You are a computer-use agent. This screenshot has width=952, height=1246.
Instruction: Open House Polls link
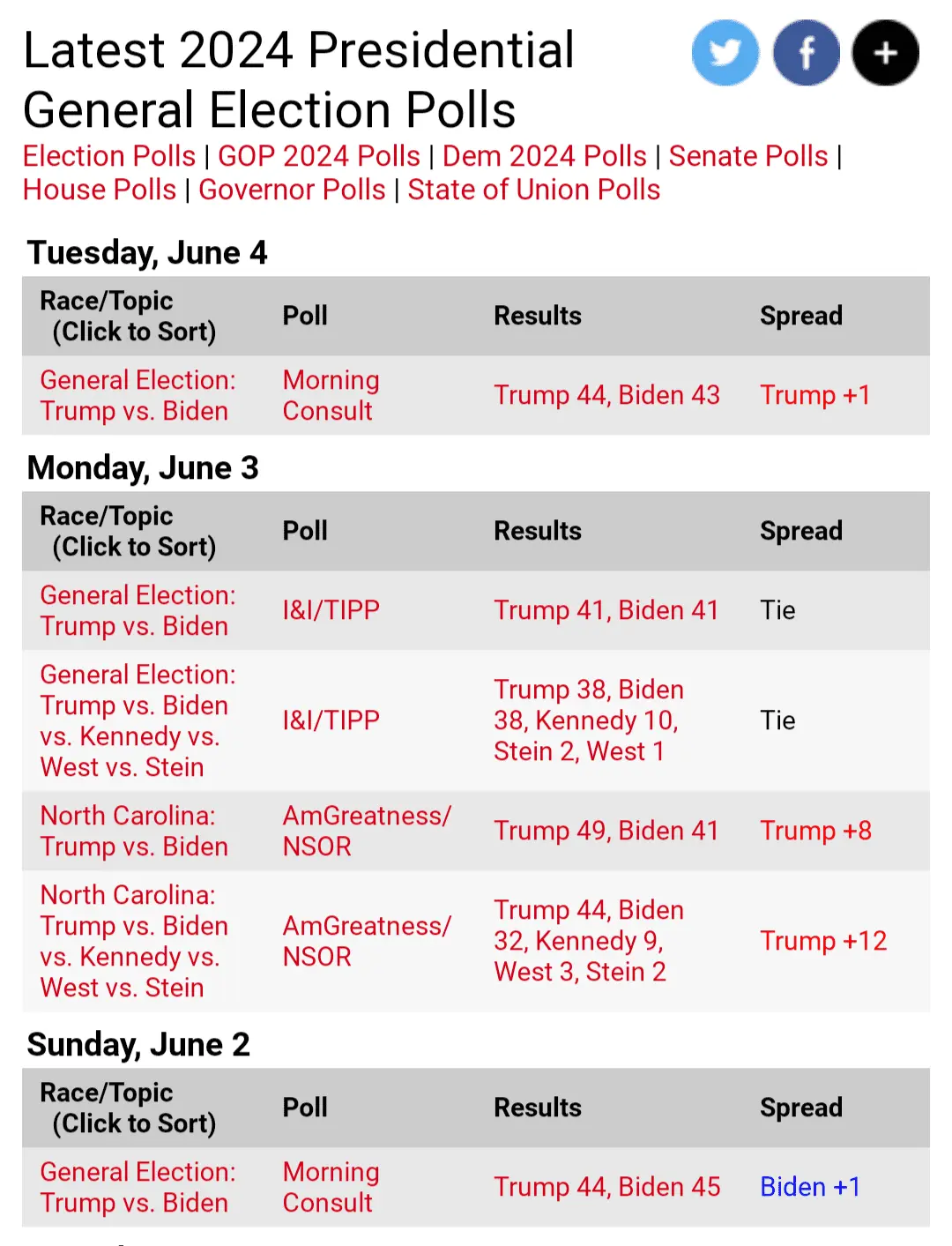(x=100, y=190)
